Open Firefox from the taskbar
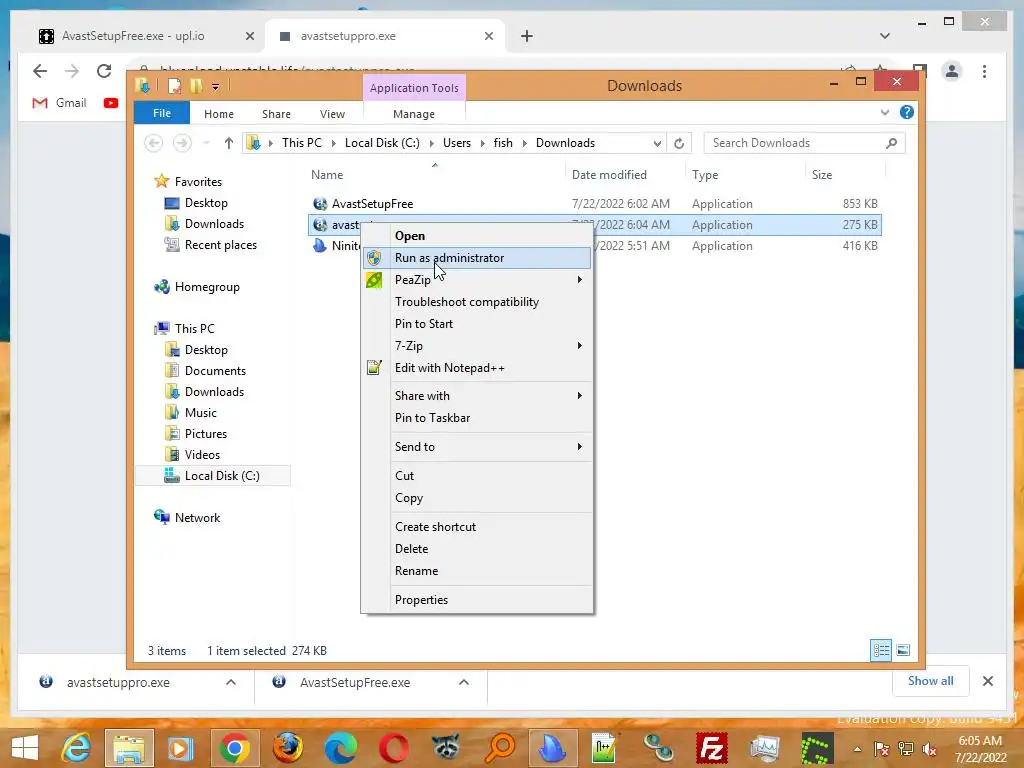Screen dimensions: 1024x768 287,748
